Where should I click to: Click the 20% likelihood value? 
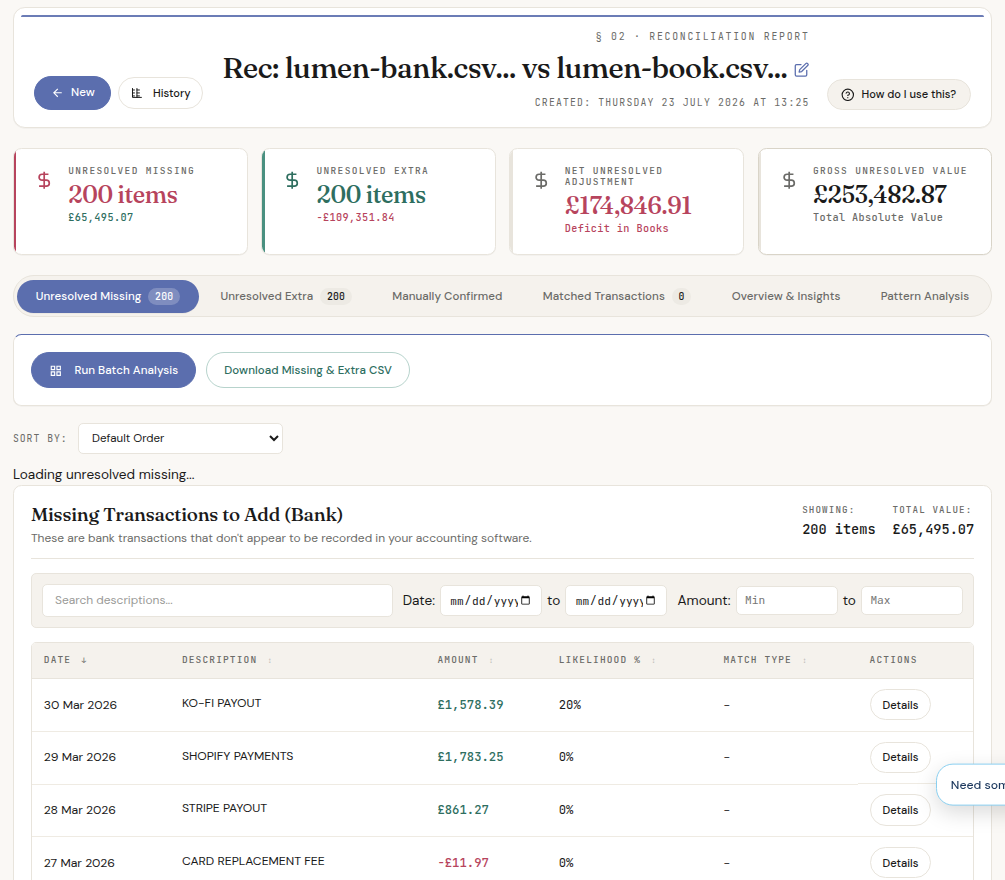(570, 705)
